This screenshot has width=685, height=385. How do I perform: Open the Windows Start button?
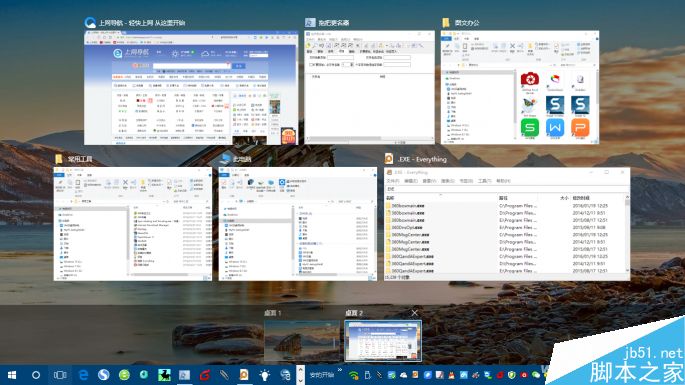pyautogui.click(x=12, y=375)
